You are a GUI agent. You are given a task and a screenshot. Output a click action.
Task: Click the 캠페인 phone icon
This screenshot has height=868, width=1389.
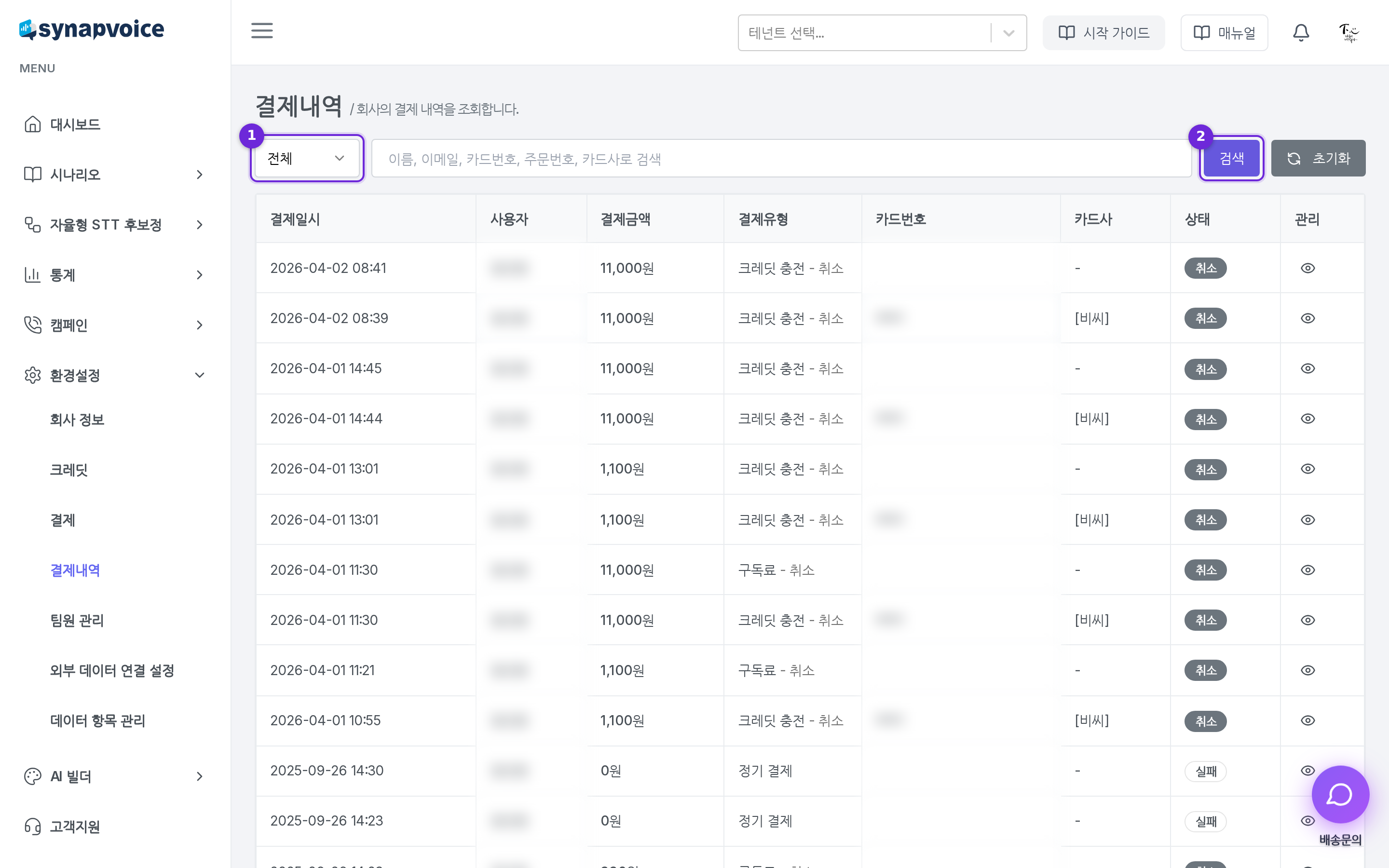point(33,325)
